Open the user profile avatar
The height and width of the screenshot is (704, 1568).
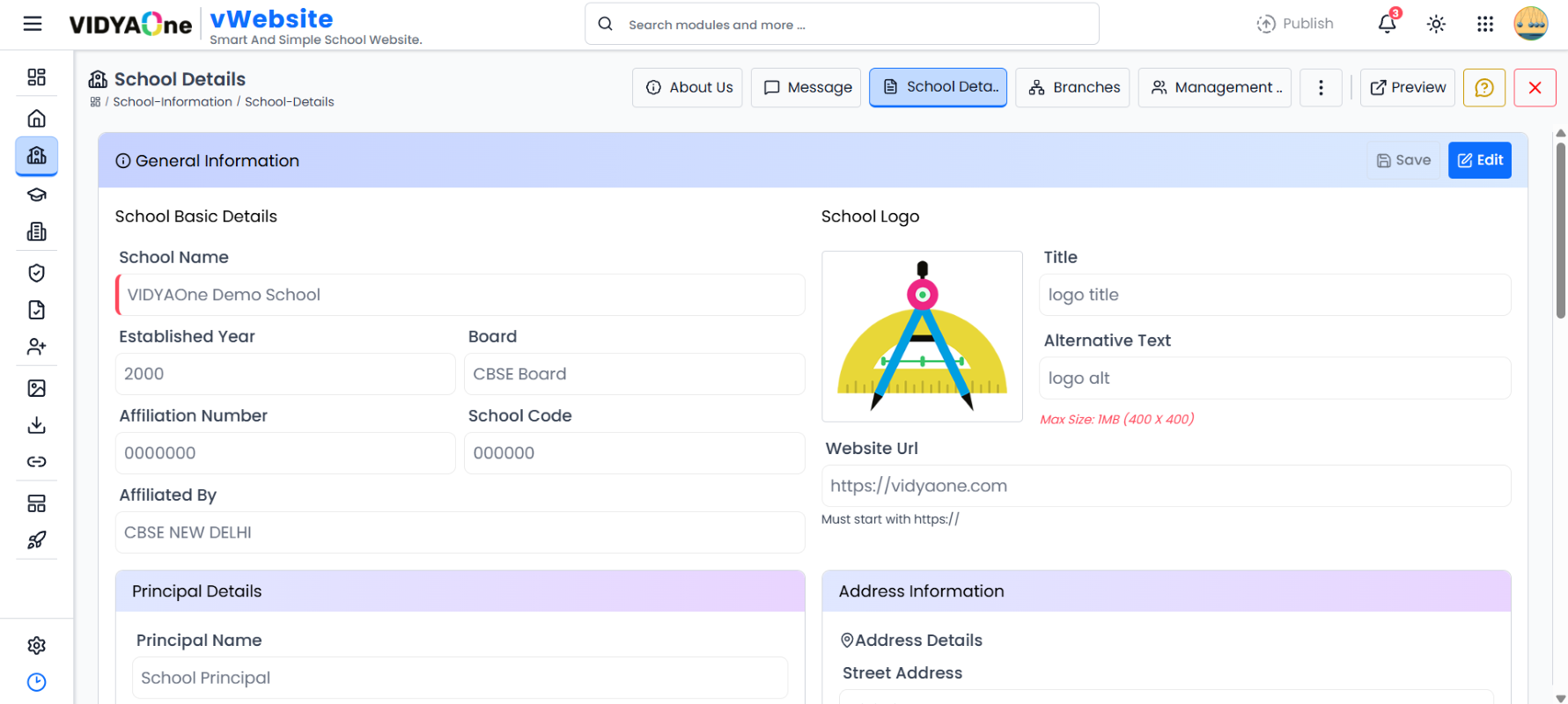[x=1531, y=24]
